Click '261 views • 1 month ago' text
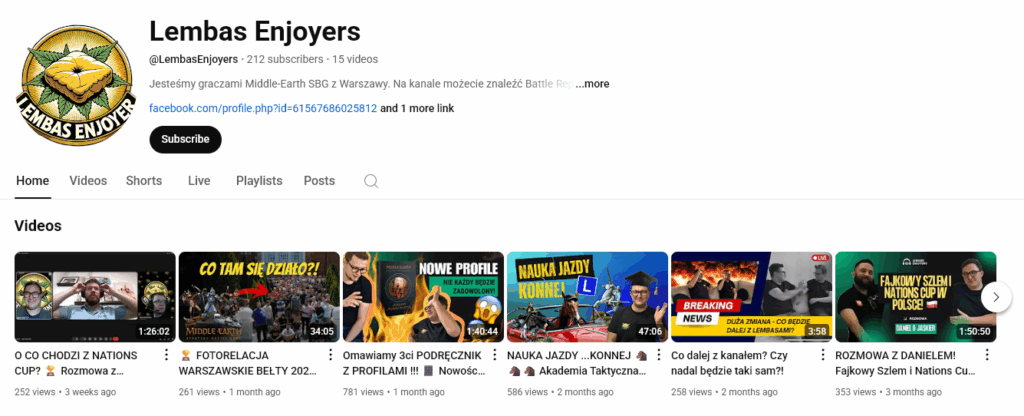 (x=230, y=392)
